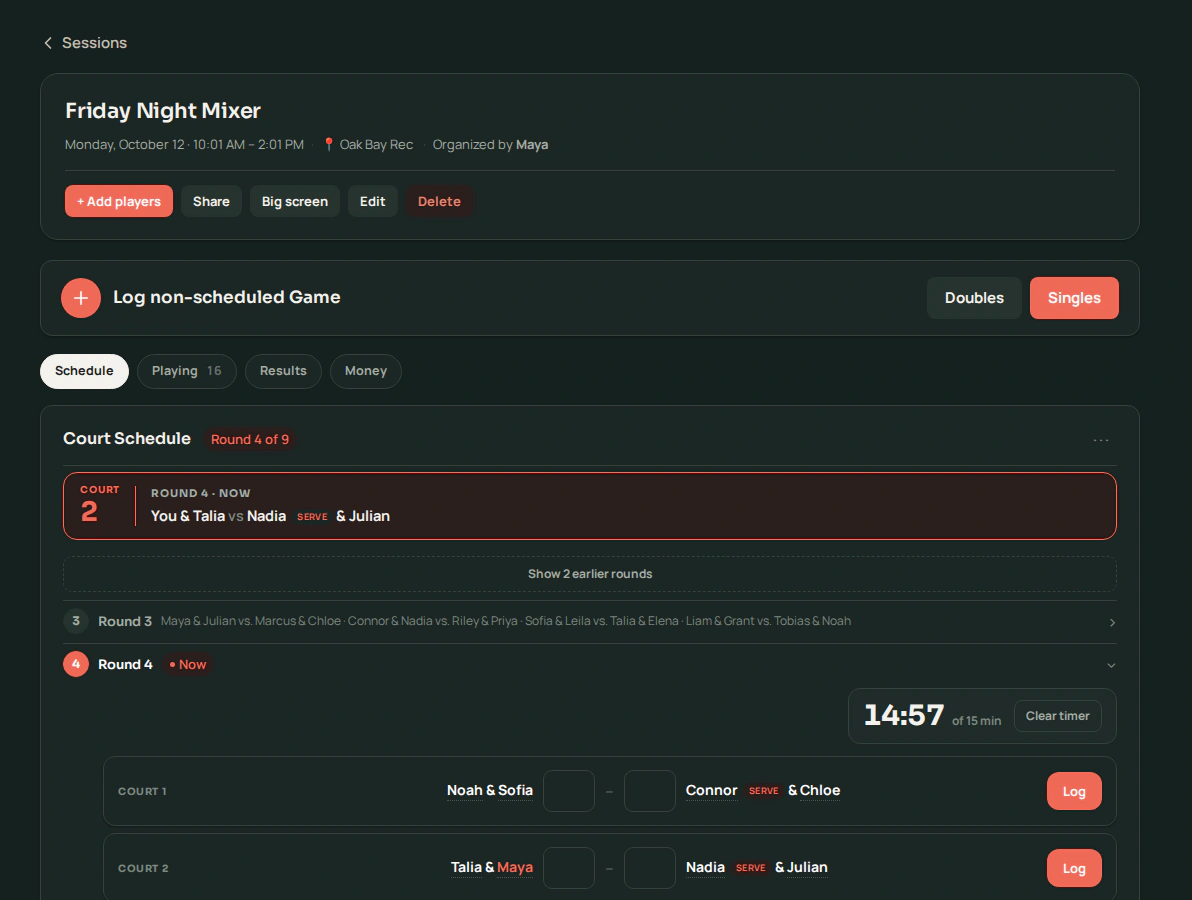The height and width of the screenshot is (900, 1192).
Task: Click the round plus icon for non-scheduled game
Action: [81, 298]
